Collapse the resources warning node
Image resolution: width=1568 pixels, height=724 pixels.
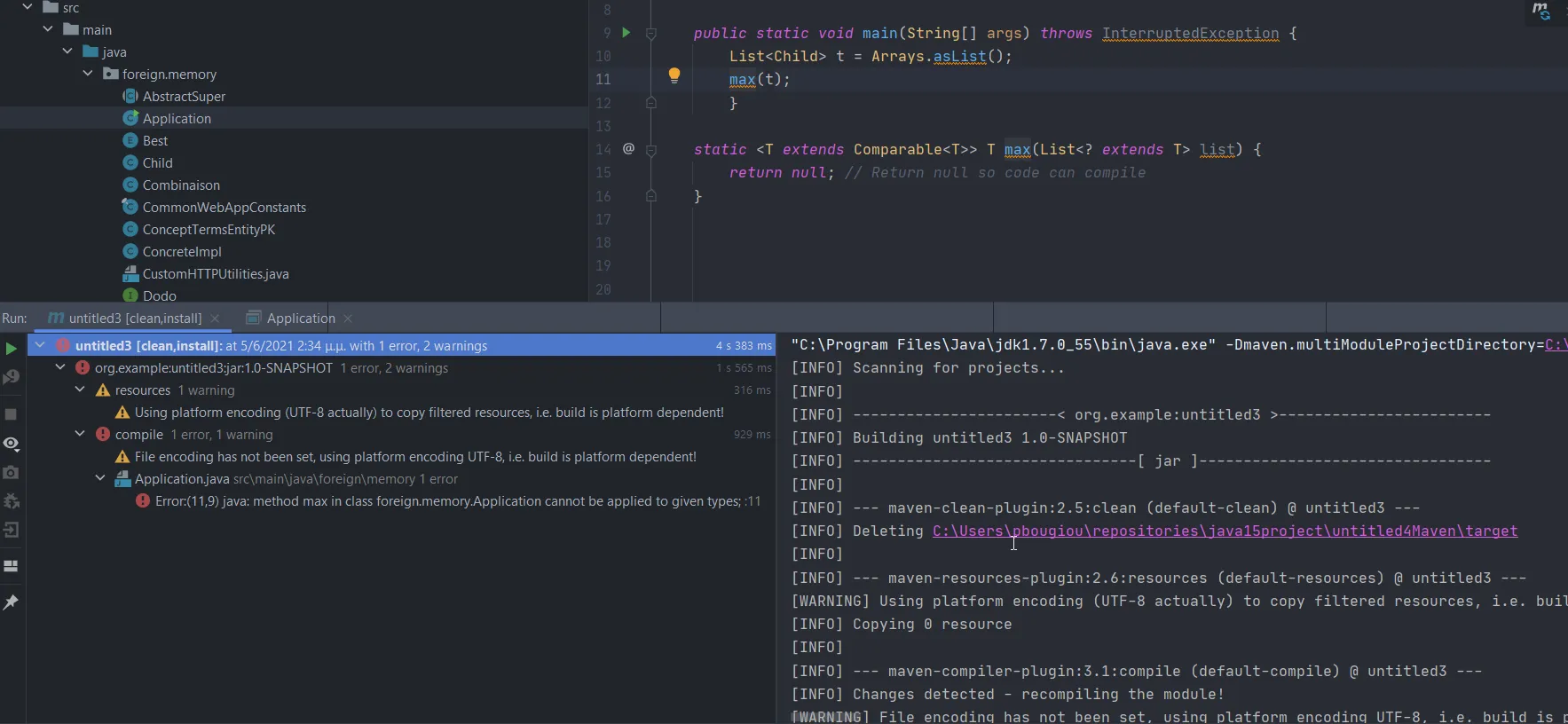point(80,390)
